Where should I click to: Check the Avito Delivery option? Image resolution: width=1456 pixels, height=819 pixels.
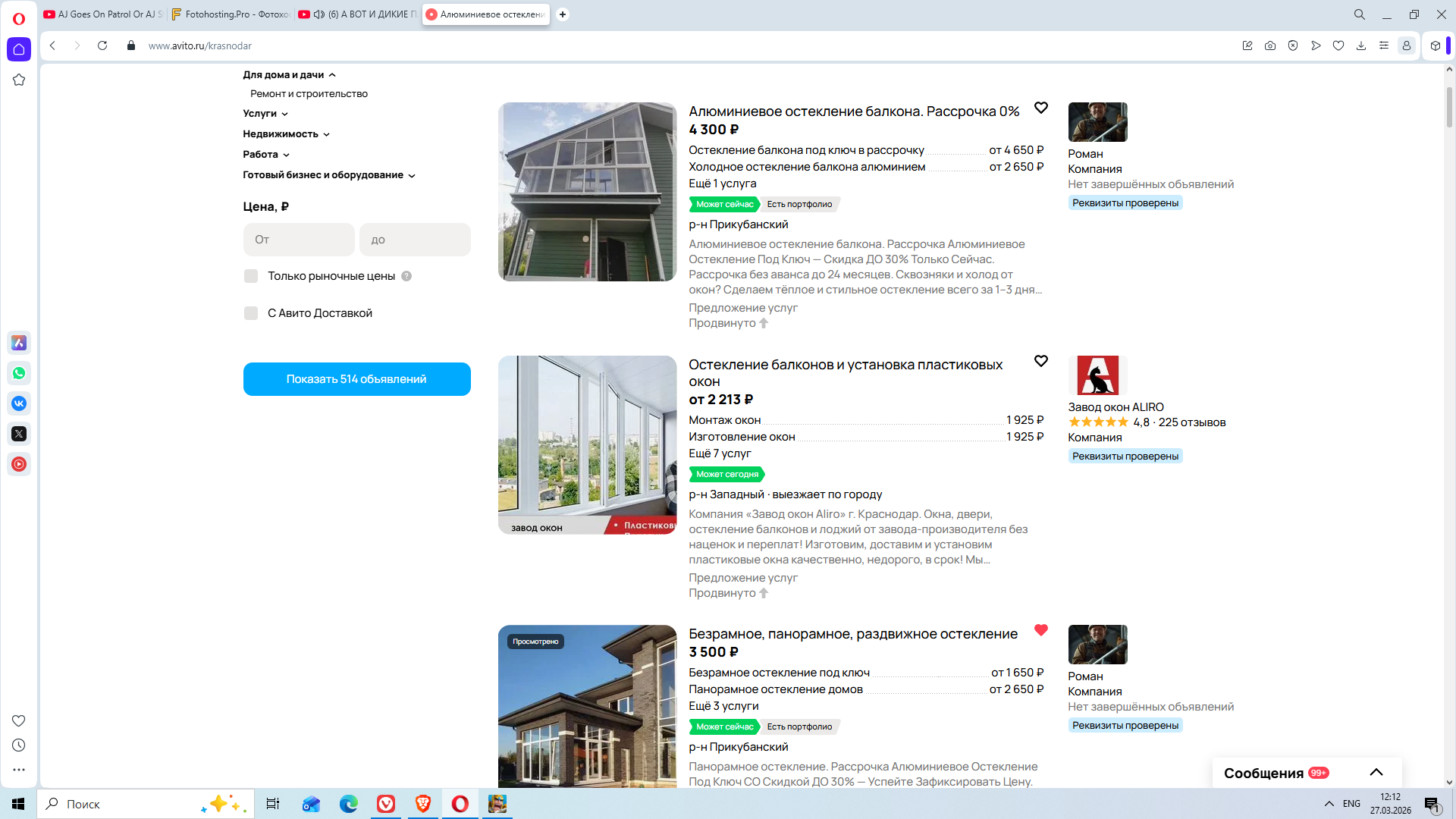pos(251,313)
